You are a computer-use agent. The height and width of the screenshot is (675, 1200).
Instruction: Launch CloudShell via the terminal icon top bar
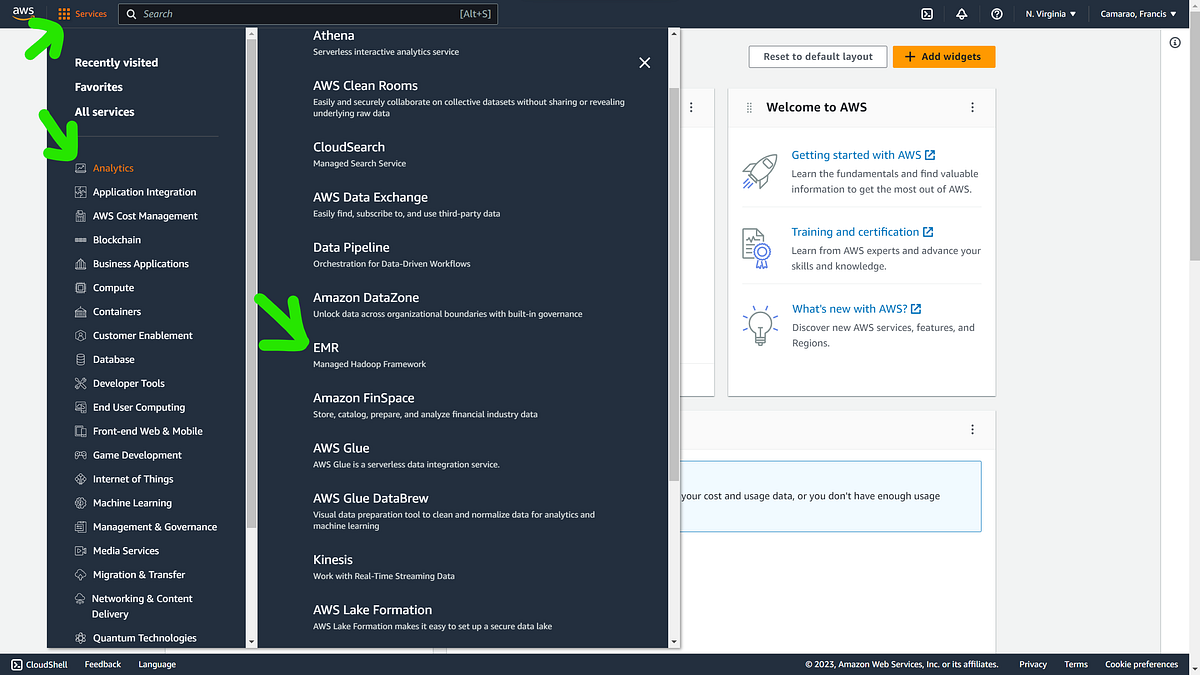tap(926, 13)
